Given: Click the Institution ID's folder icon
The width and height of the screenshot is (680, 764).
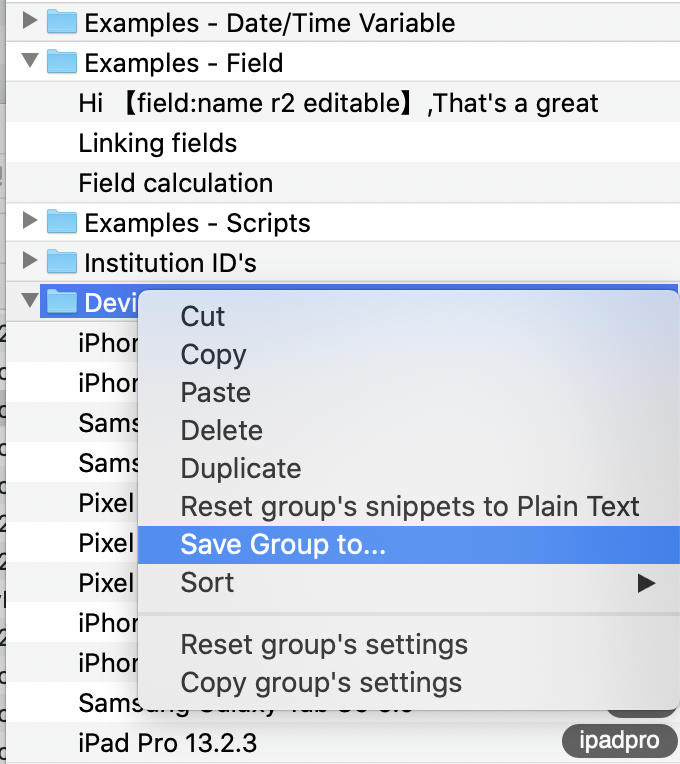Looking at the screenshot, I should click(x=62, y=262).
